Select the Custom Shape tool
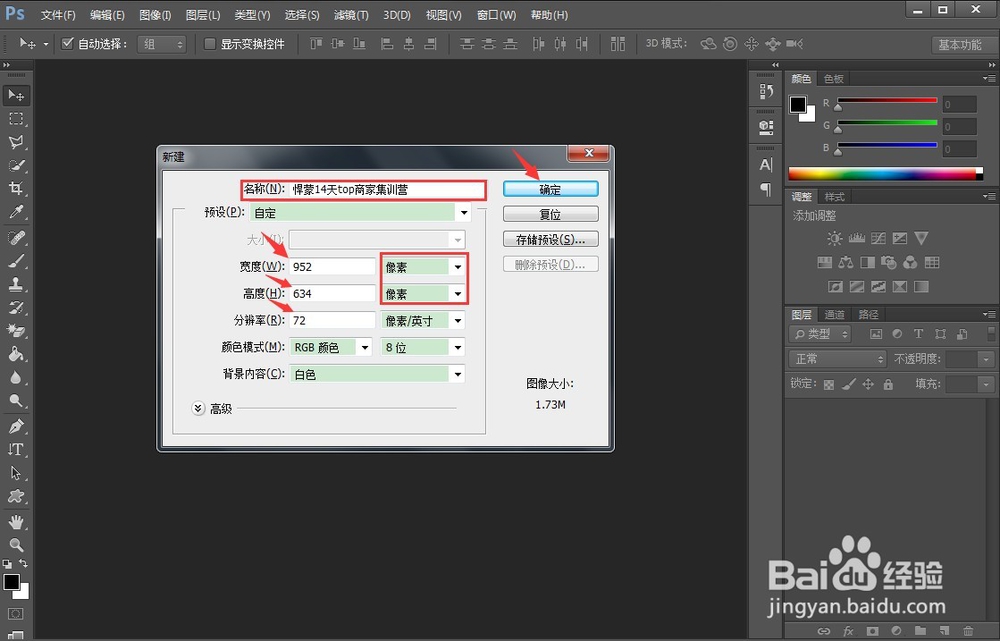 pyautogui.click(x=16, y=496)
